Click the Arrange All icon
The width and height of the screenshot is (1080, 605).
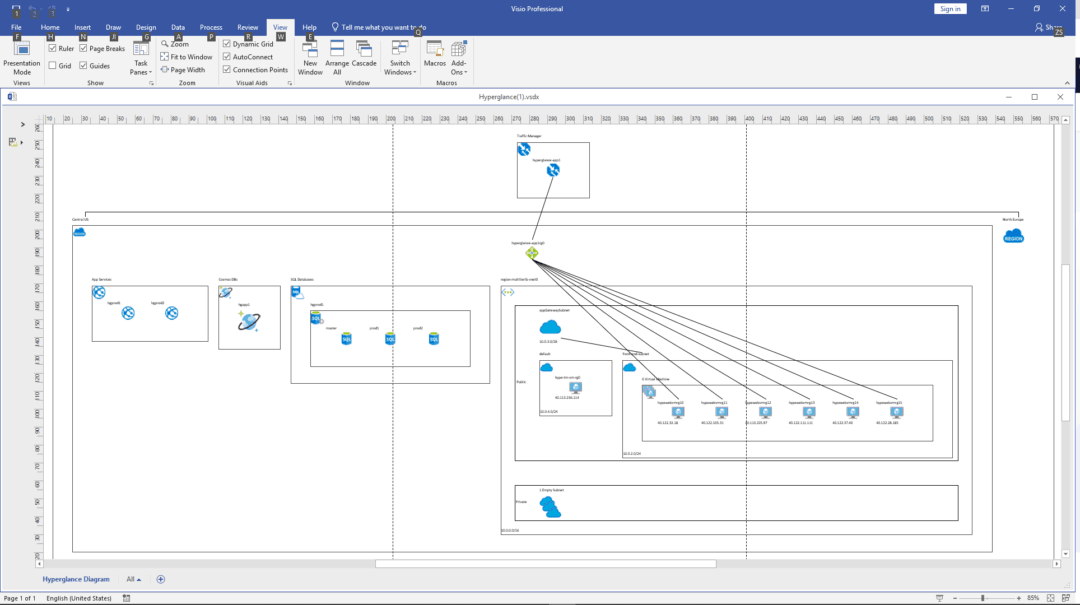coord(336,55)
